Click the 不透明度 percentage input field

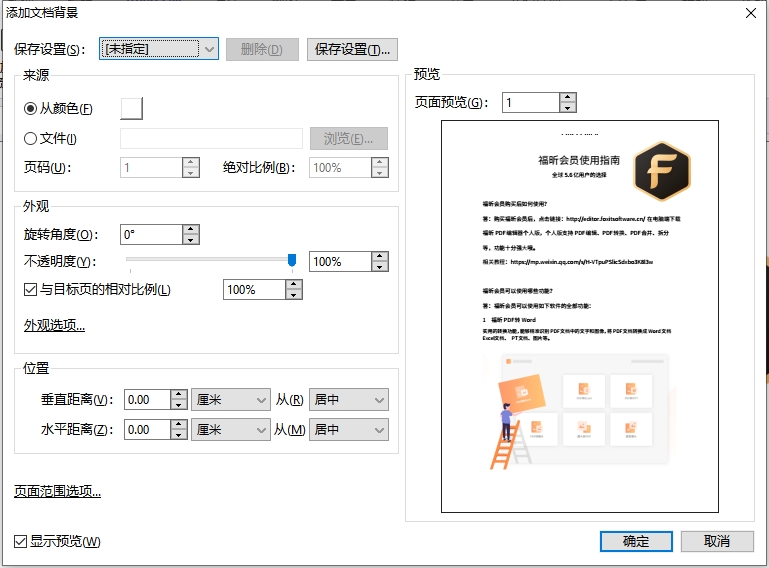(338, 262)
